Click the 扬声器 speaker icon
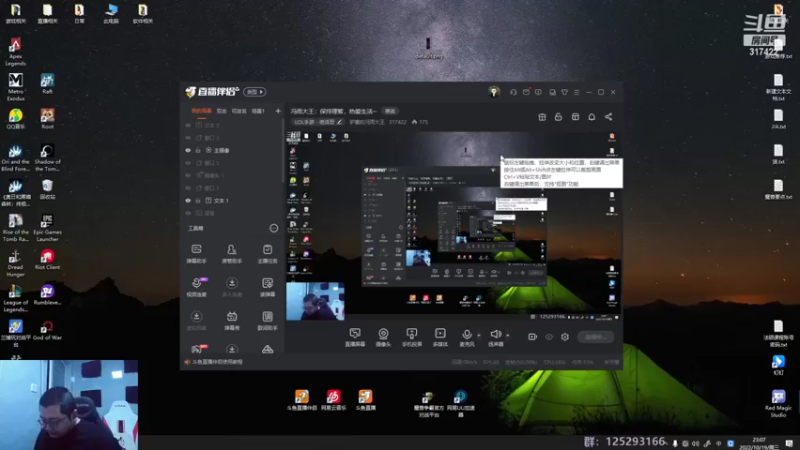Viewport: 800px width, 450px height. pyautogui.click(x=495, y=334)
